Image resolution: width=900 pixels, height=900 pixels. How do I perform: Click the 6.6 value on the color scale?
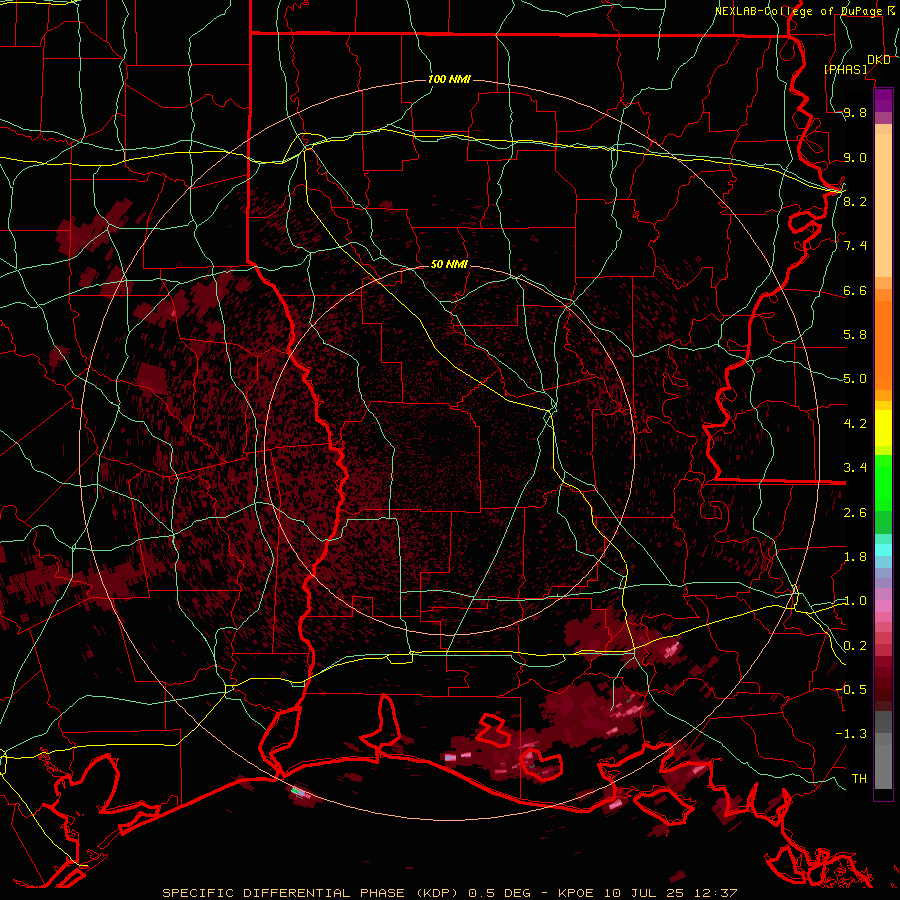coord(855,290)
